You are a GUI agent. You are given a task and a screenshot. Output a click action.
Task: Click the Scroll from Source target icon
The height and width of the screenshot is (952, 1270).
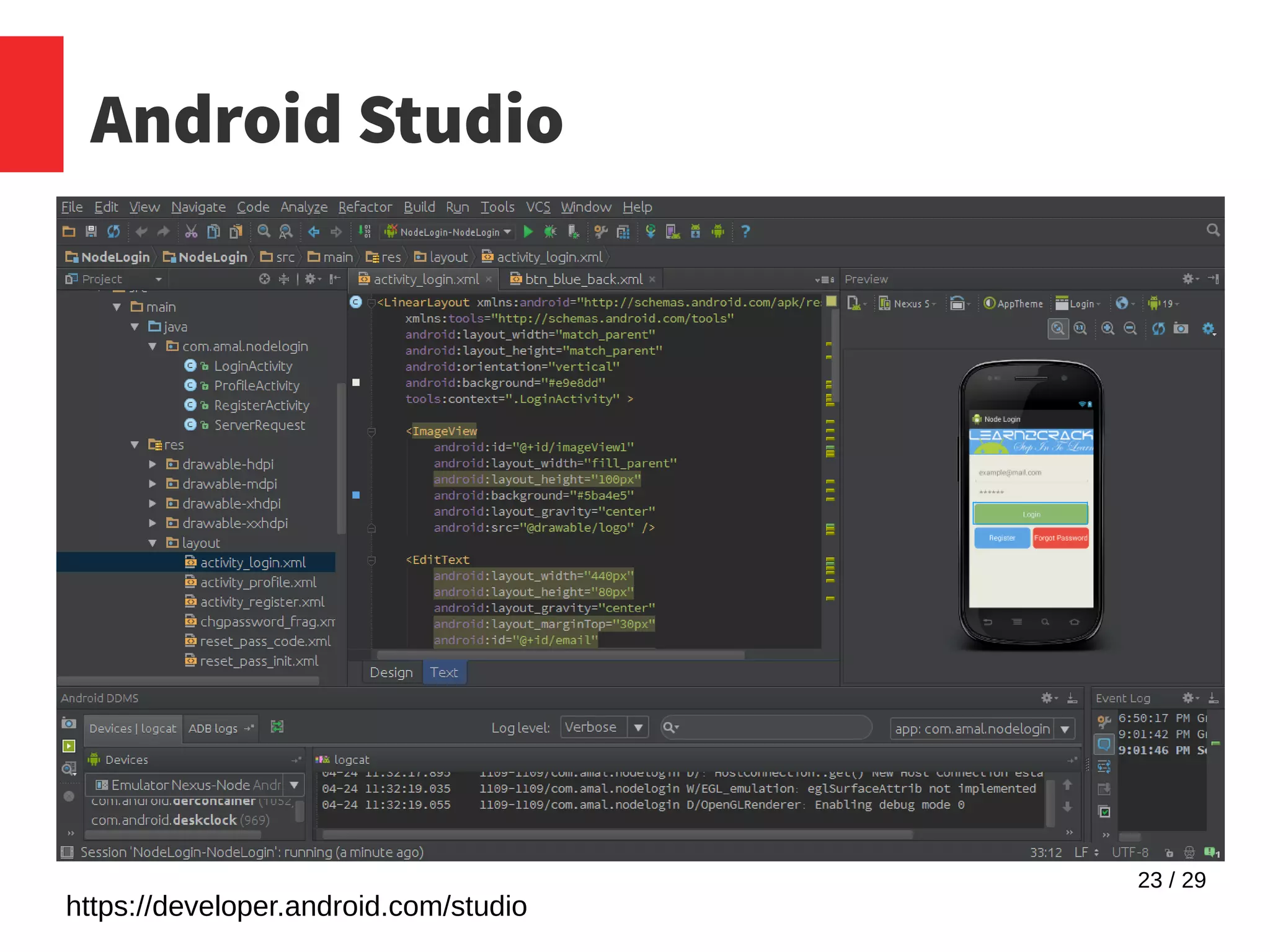[x=265, y=279]
